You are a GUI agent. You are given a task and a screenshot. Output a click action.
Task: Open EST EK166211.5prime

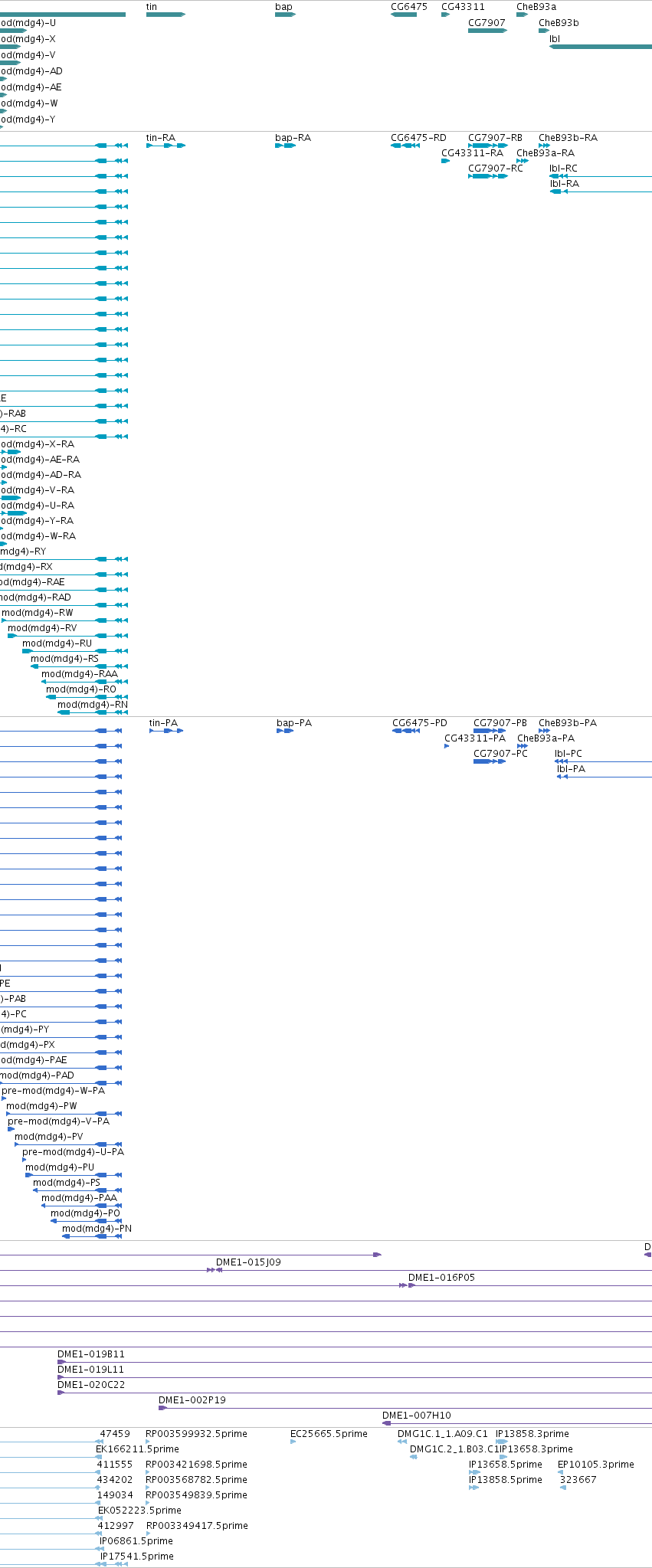[x=99, y=1457]
